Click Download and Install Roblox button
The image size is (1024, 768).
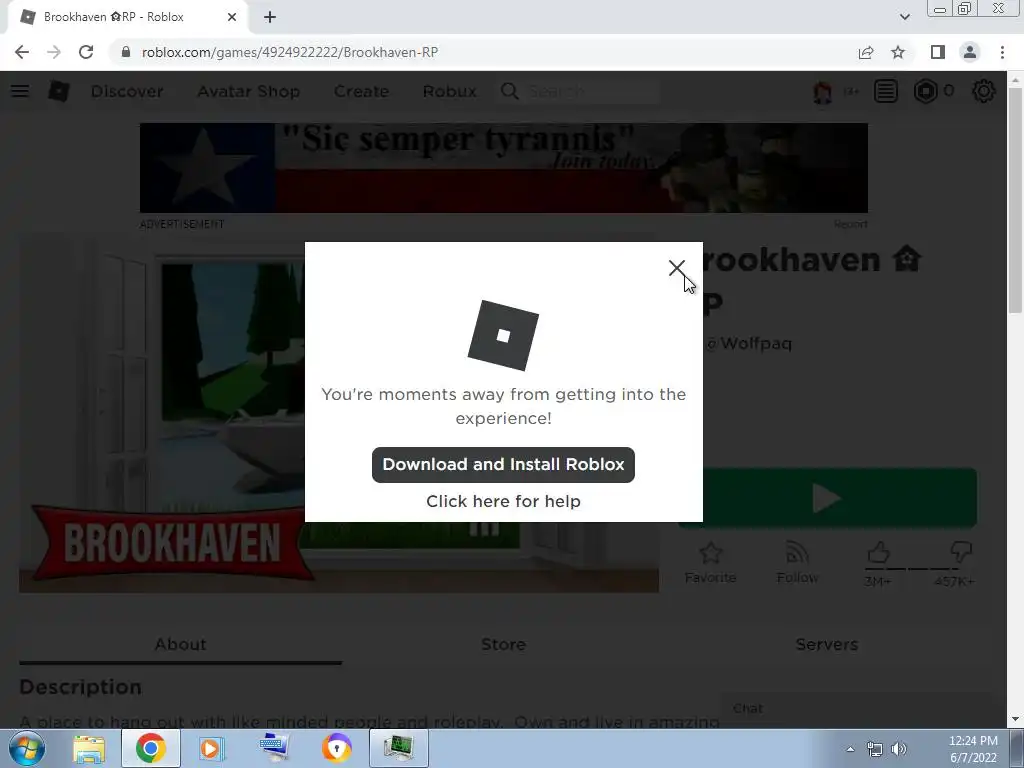(503, 464)
